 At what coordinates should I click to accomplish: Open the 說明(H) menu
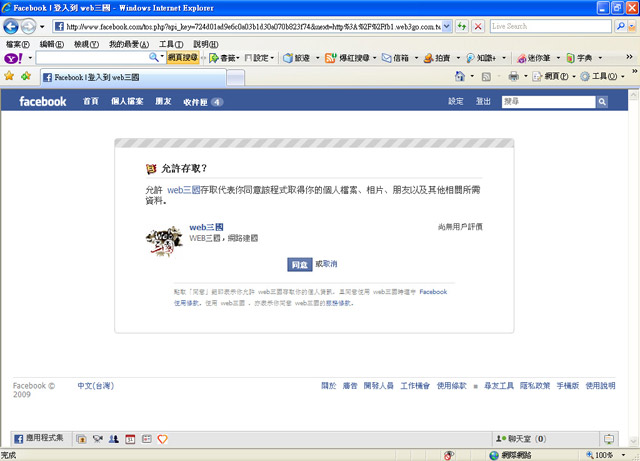coord(205,44)
